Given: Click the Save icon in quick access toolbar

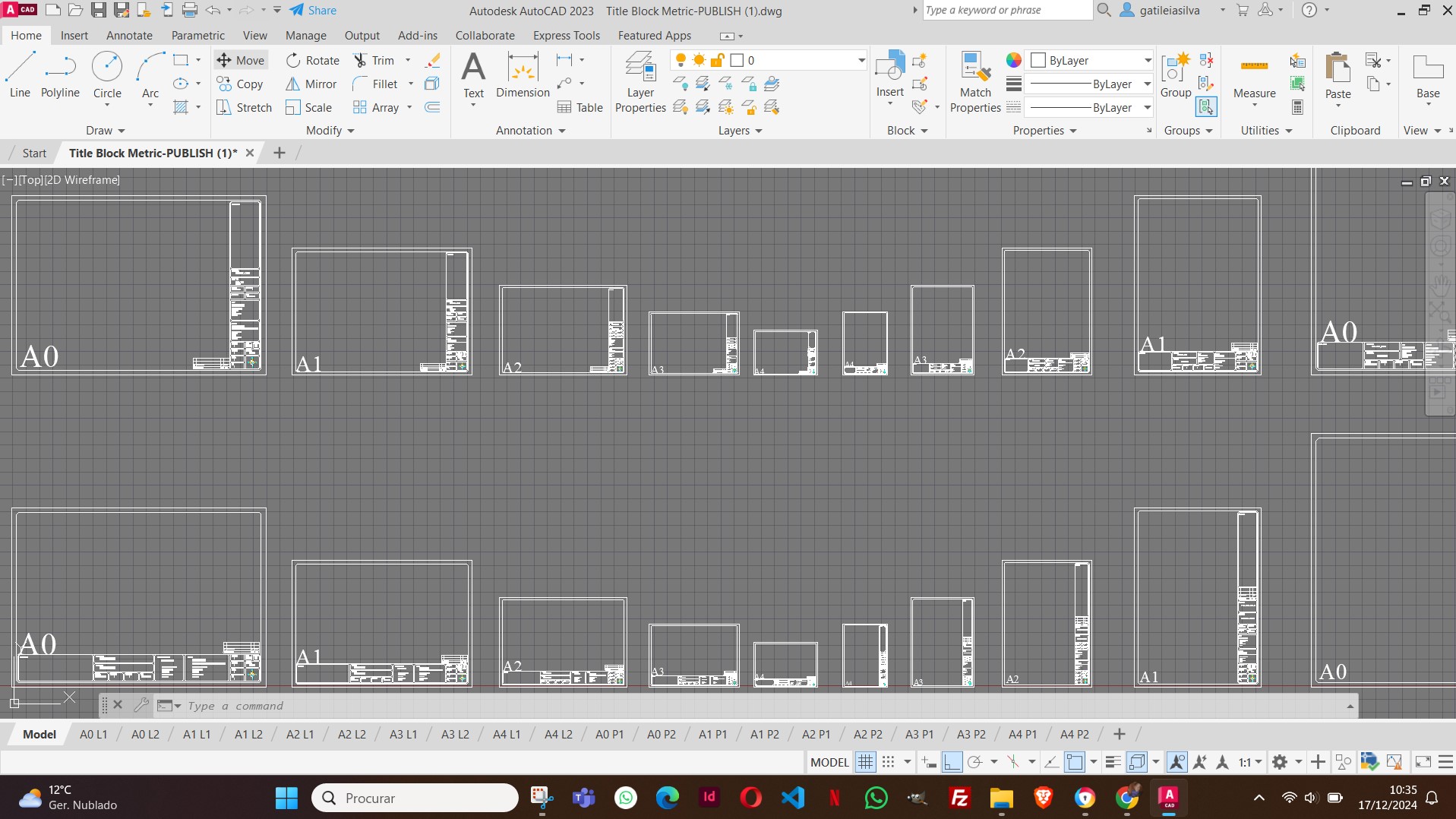Looking at the screenshot, I should tap(98, 10).
